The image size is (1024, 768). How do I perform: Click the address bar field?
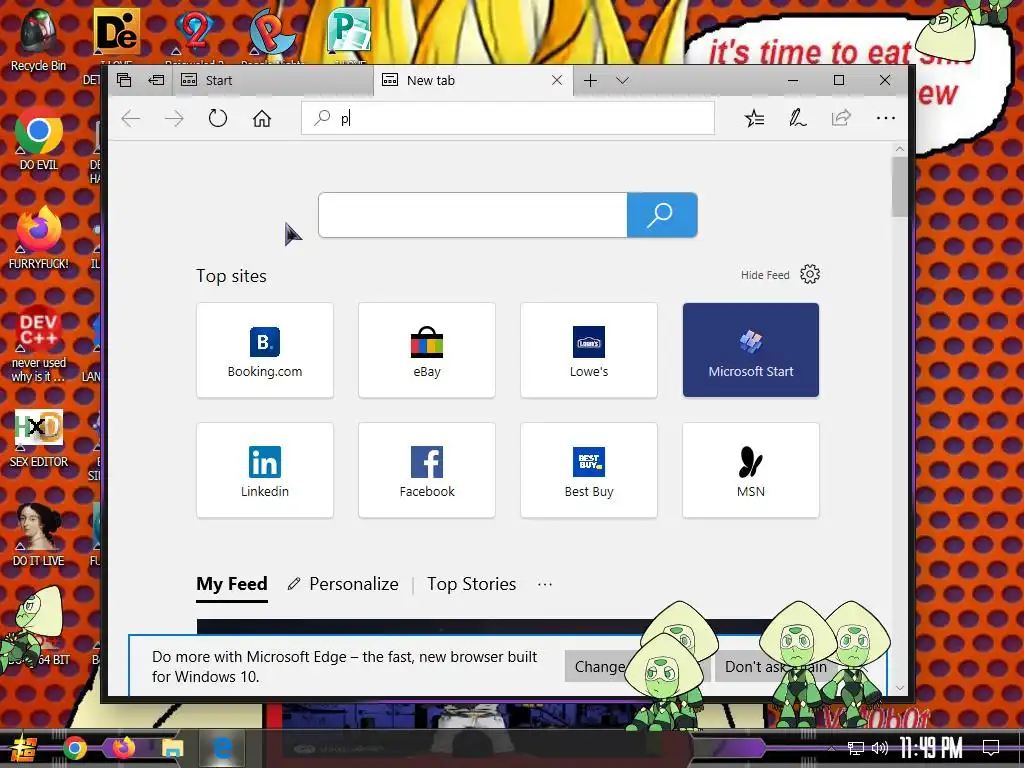(507, 118)
